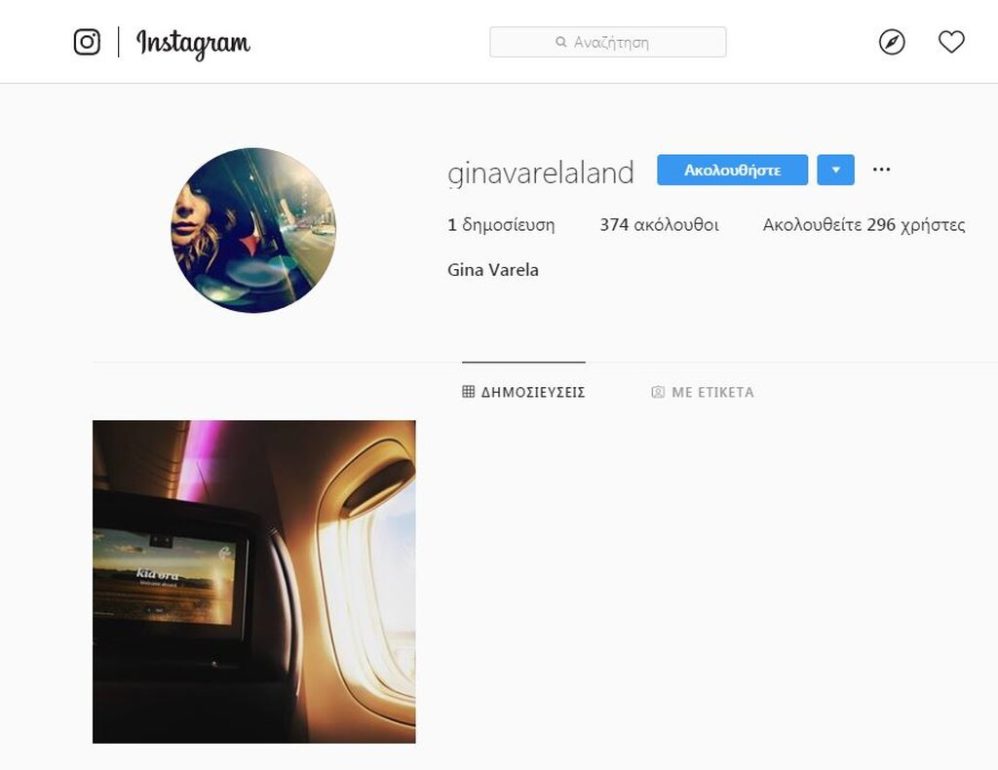Screen dimensions: 998x770
Task: Open the airplane window post thumbnail
Action: click(254, 582)
